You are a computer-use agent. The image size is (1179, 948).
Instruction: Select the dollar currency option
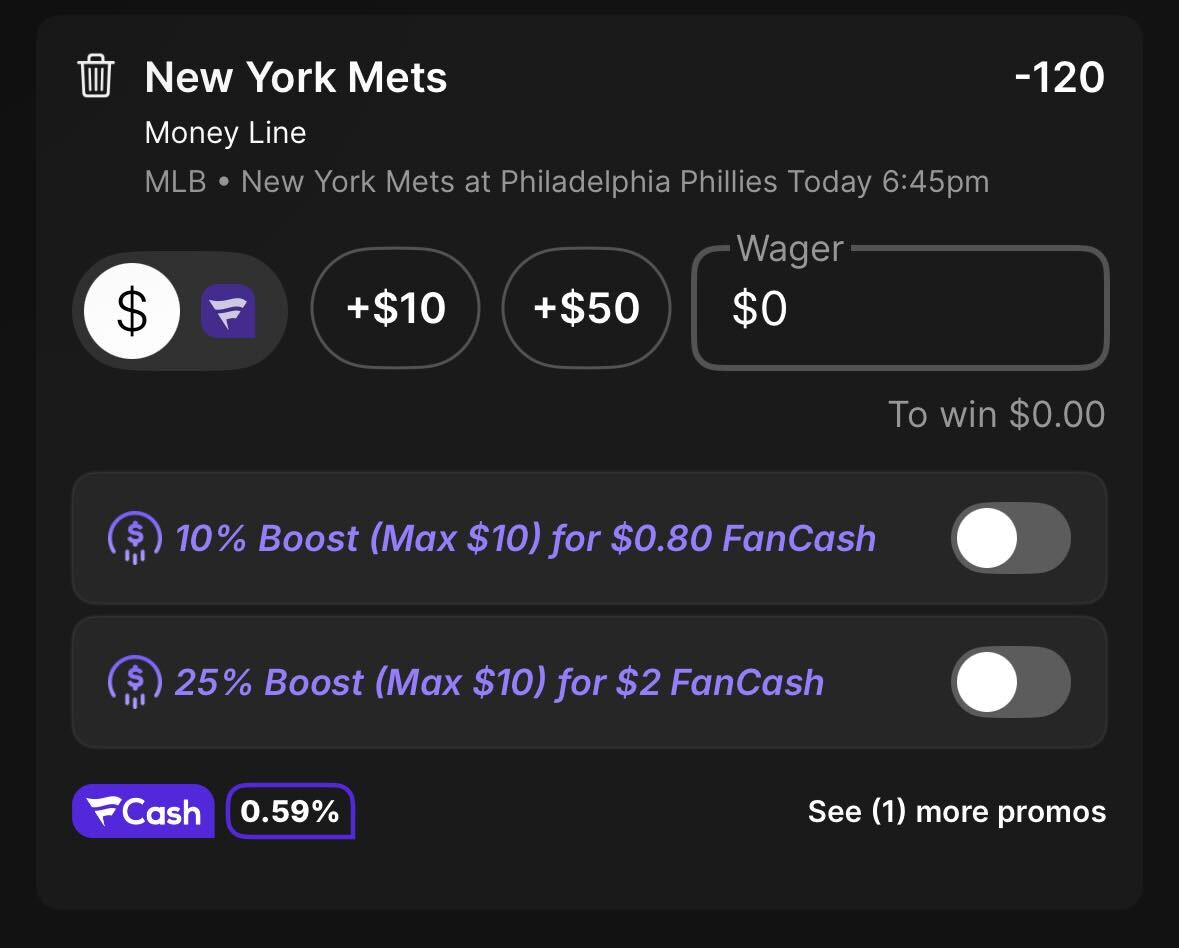pos(132,310)
